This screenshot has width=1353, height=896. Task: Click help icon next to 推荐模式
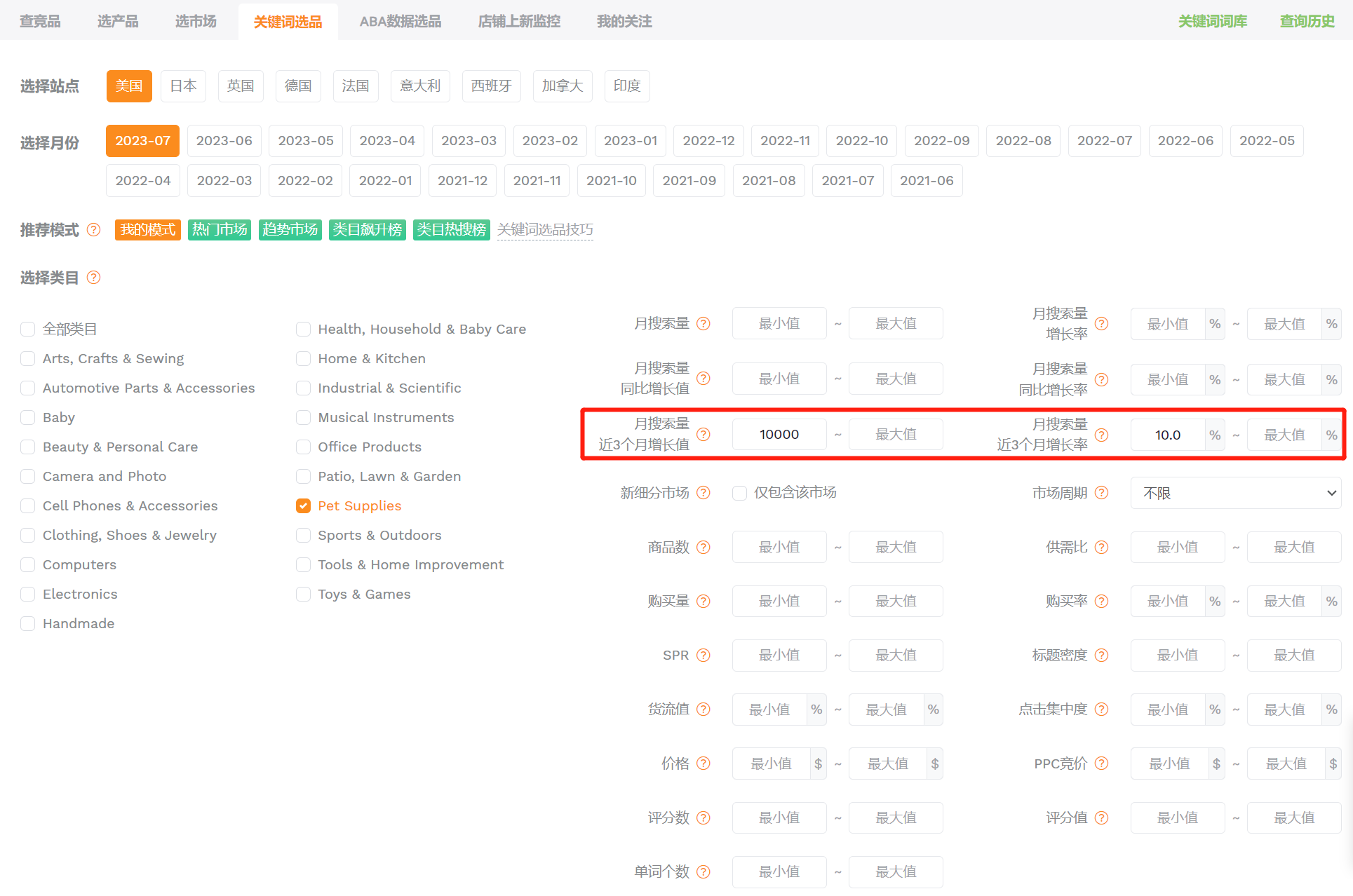point(93,230)
